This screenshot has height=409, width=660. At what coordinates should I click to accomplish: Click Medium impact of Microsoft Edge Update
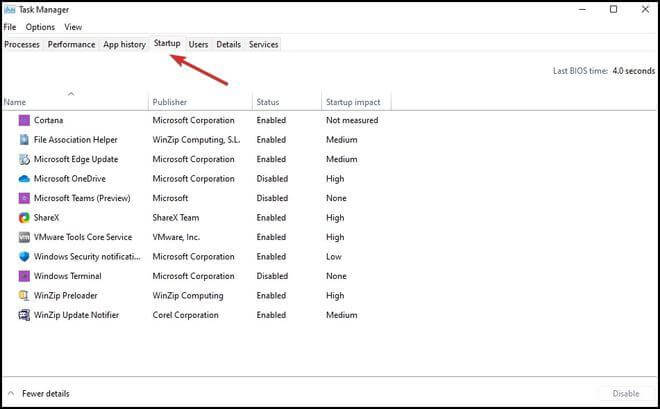tap(342, 159)
